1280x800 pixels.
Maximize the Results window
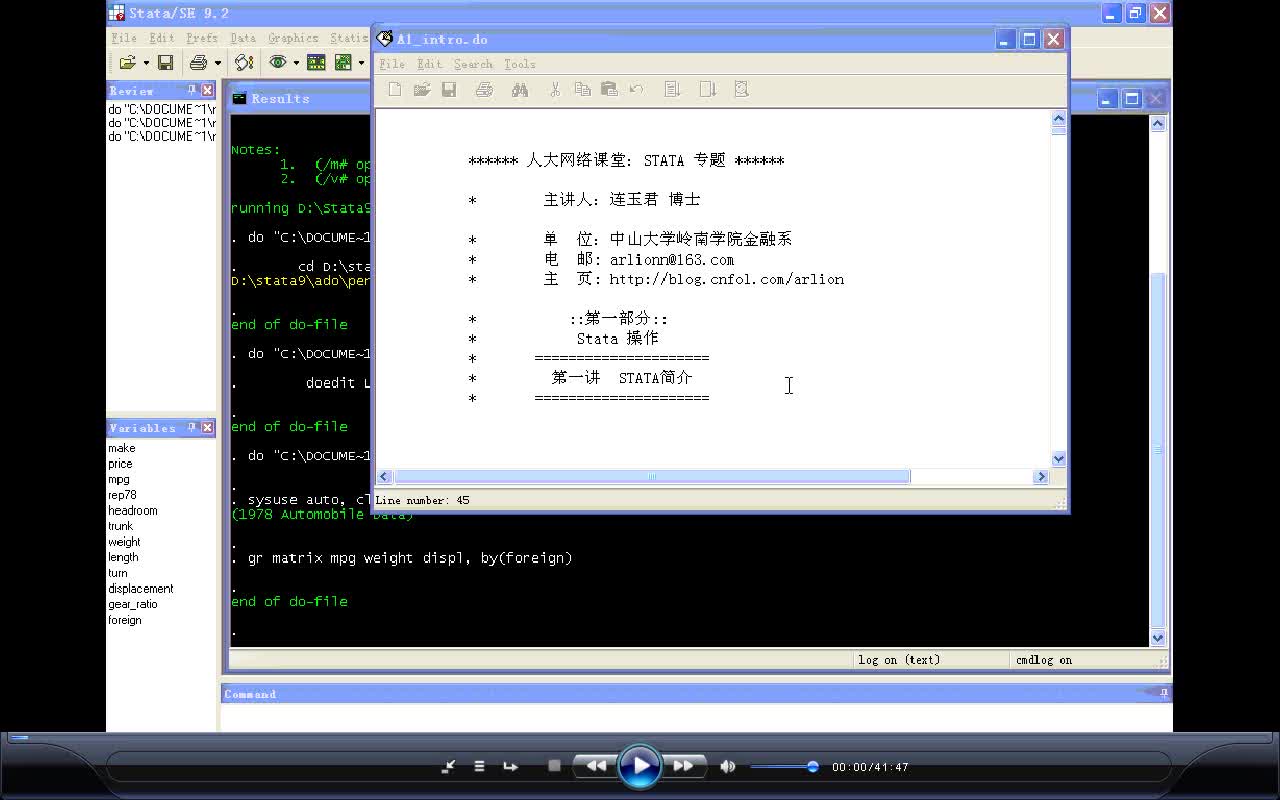point(1131,99)
